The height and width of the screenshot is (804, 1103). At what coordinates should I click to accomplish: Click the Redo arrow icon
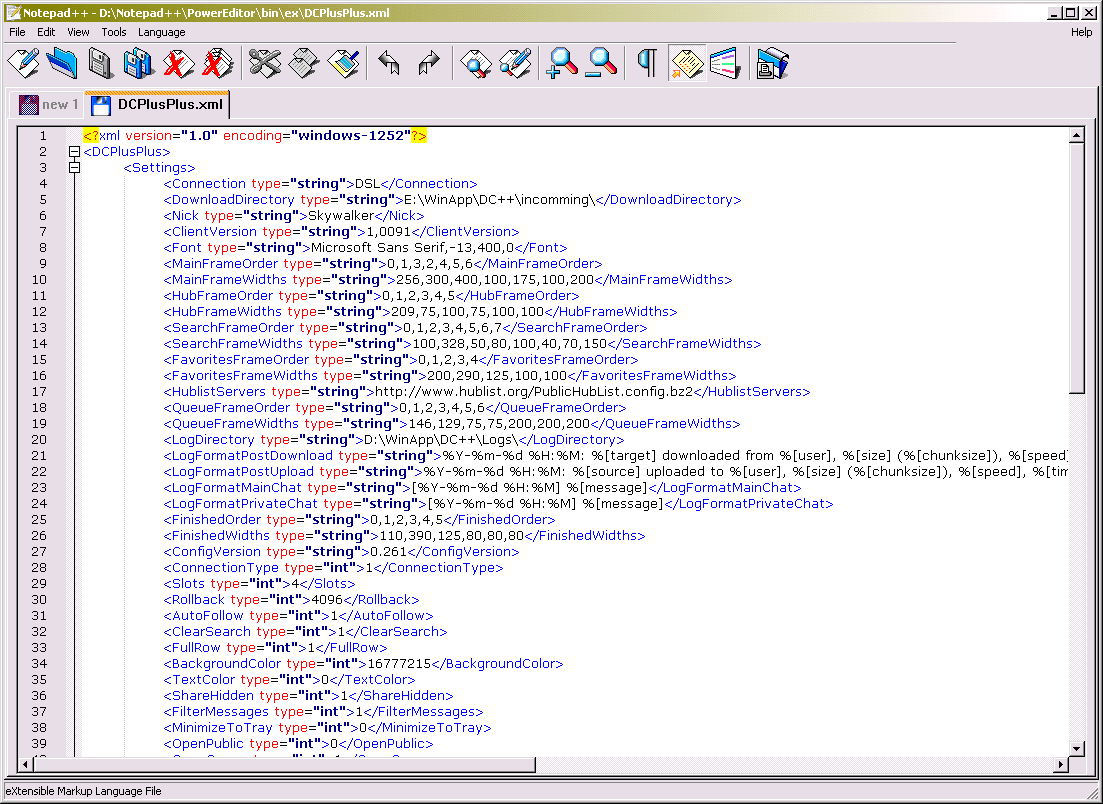428,63
